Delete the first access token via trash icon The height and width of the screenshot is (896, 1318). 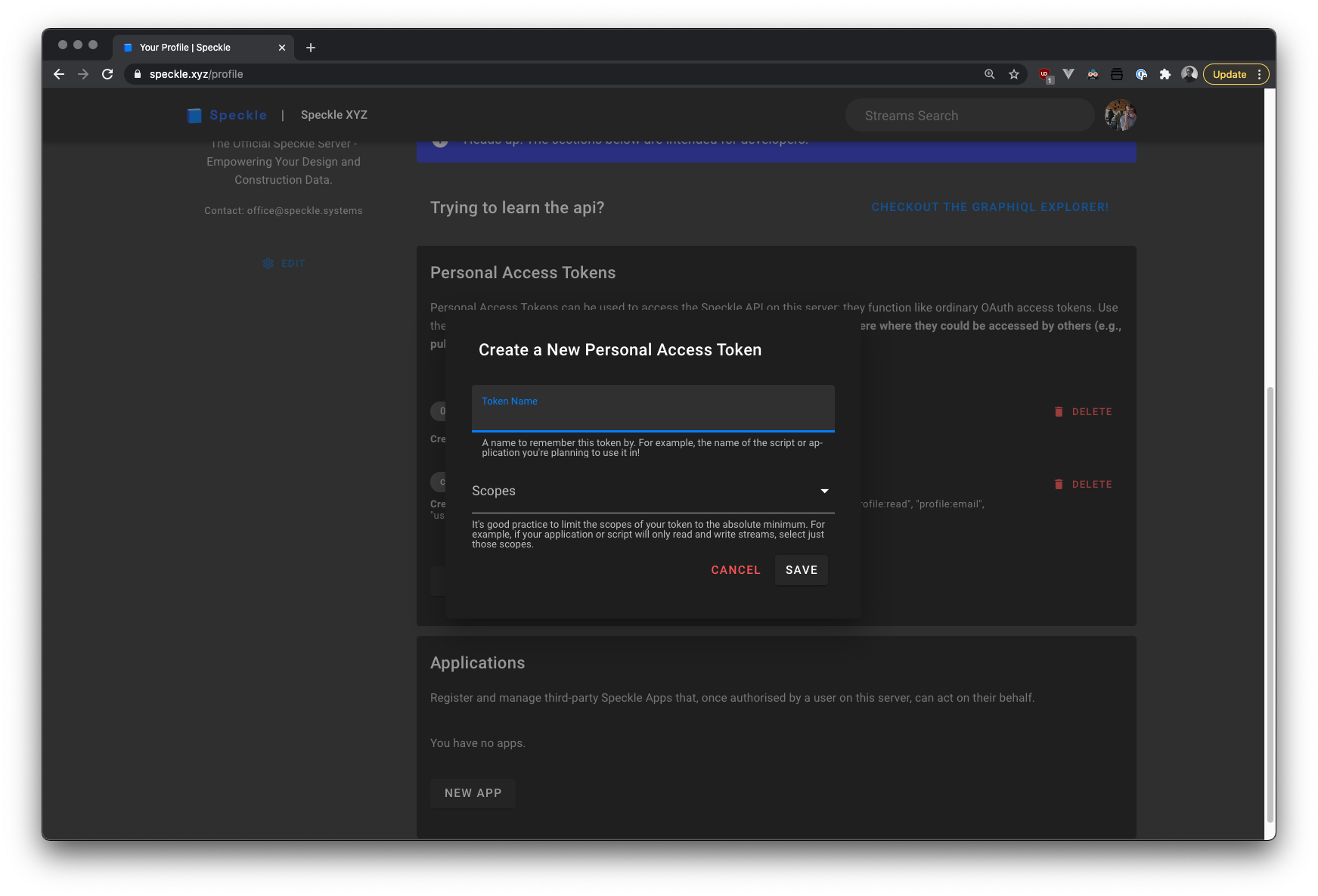click(x=1058, y=411)
